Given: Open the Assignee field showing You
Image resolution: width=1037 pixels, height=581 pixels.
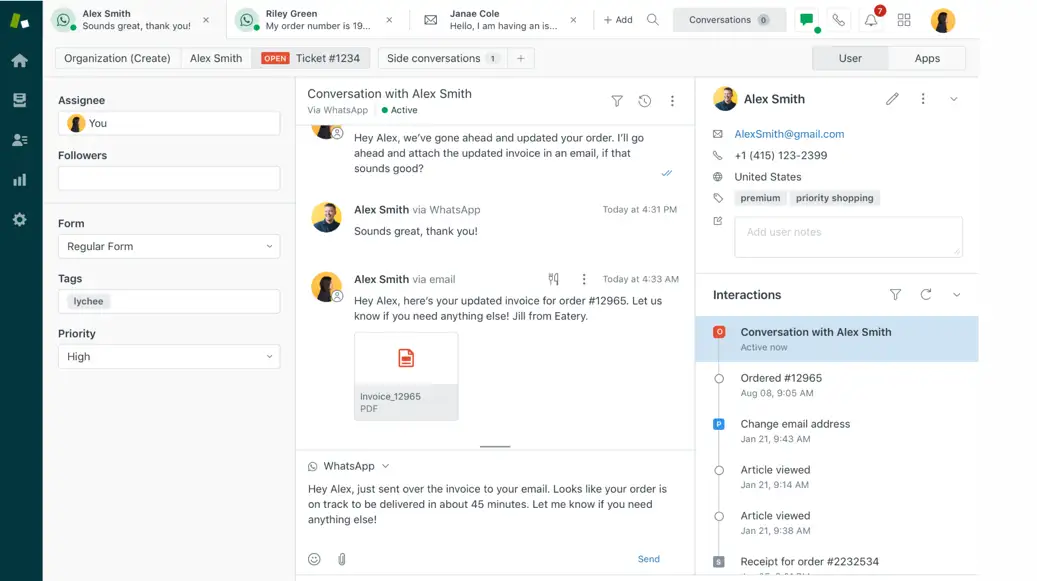Looking at the screenshot, I should tap(169, 124).
